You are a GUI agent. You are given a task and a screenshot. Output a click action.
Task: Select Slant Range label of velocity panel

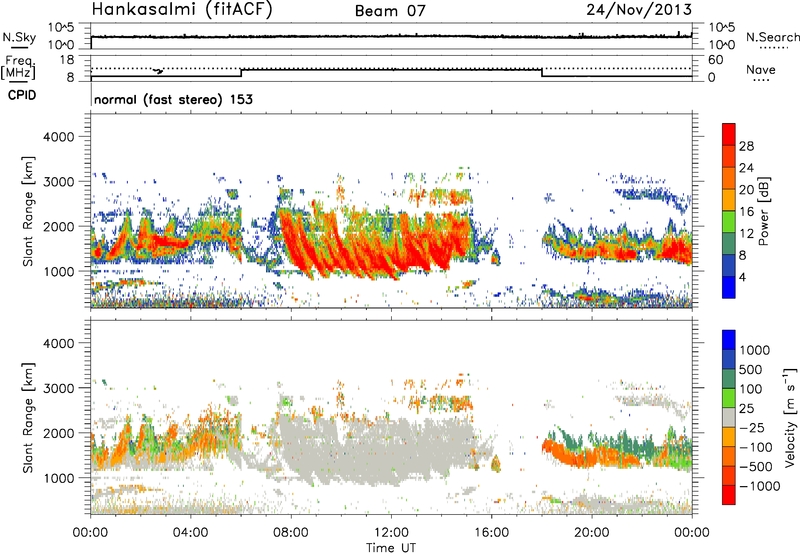[28, 418]
